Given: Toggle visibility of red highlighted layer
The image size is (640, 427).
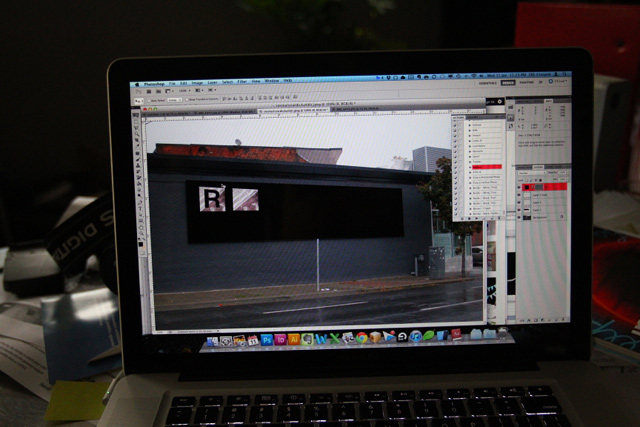Looking at the screenshot, I should tap(520, 186).
